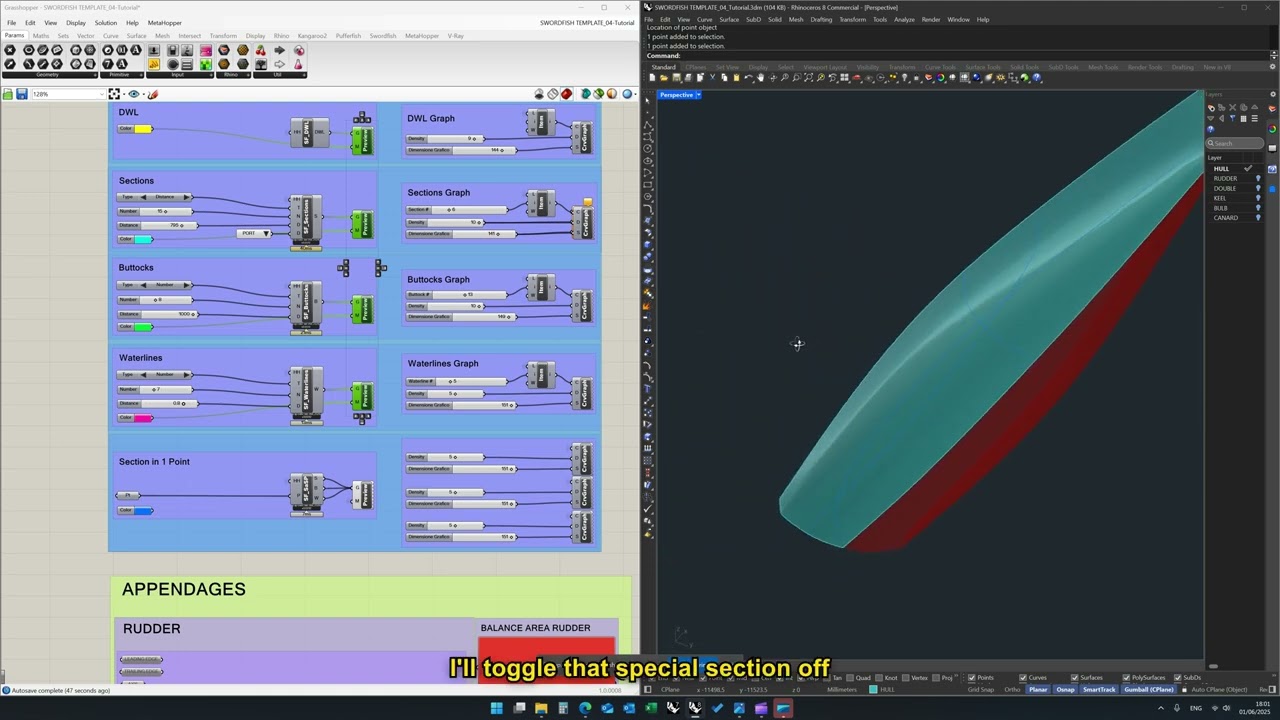Click the pink gradient icon in Input panel

[x=206, y=50]
